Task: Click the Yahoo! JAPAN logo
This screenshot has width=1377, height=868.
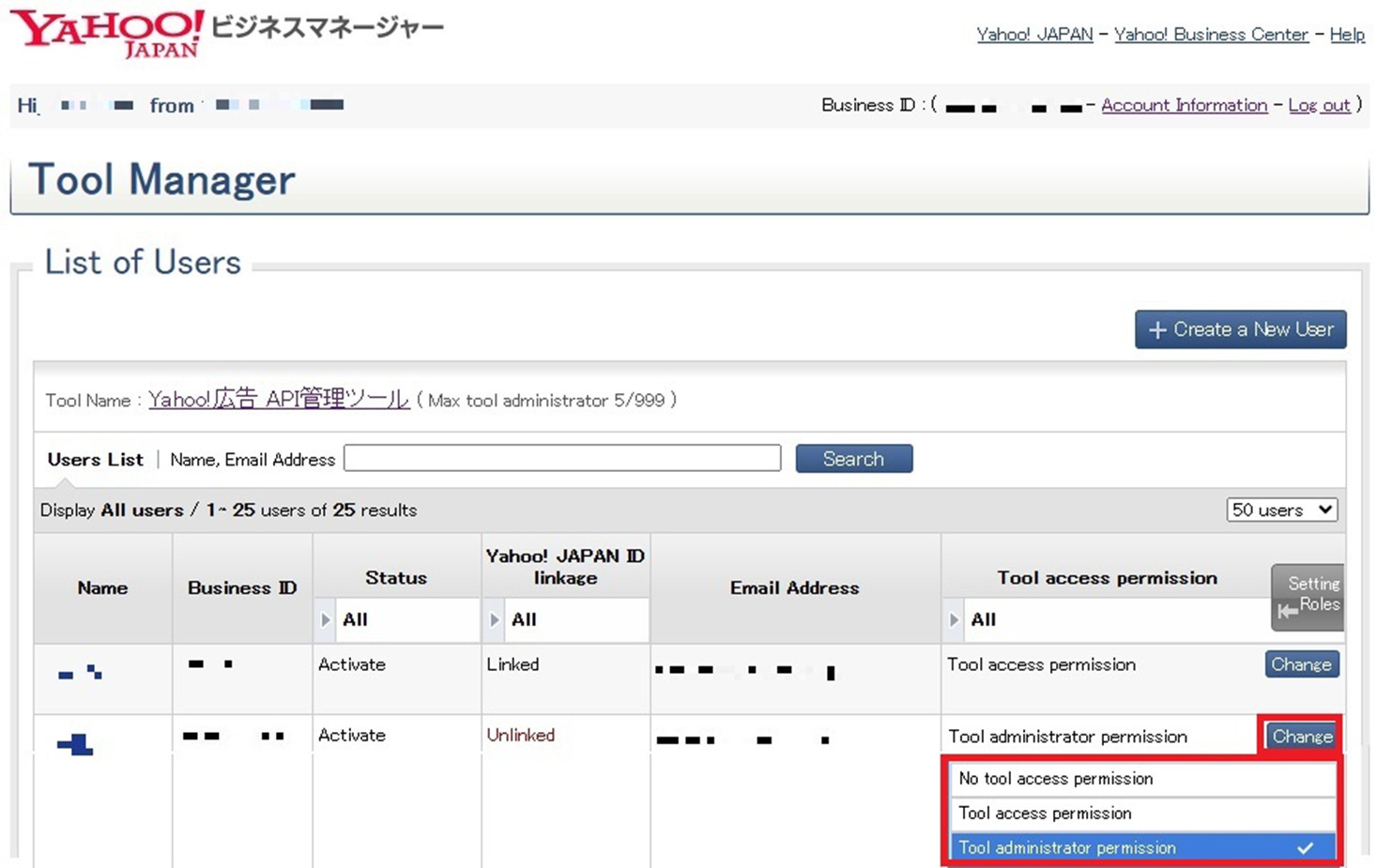Action: click(108, 34)
